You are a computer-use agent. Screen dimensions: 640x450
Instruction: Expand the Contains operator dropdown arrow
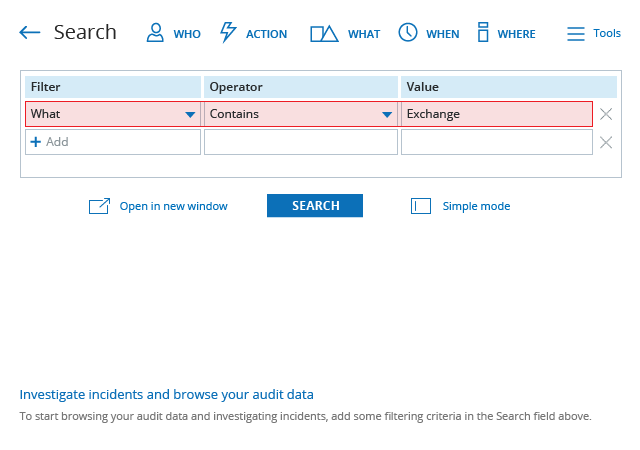coord(387,115)
